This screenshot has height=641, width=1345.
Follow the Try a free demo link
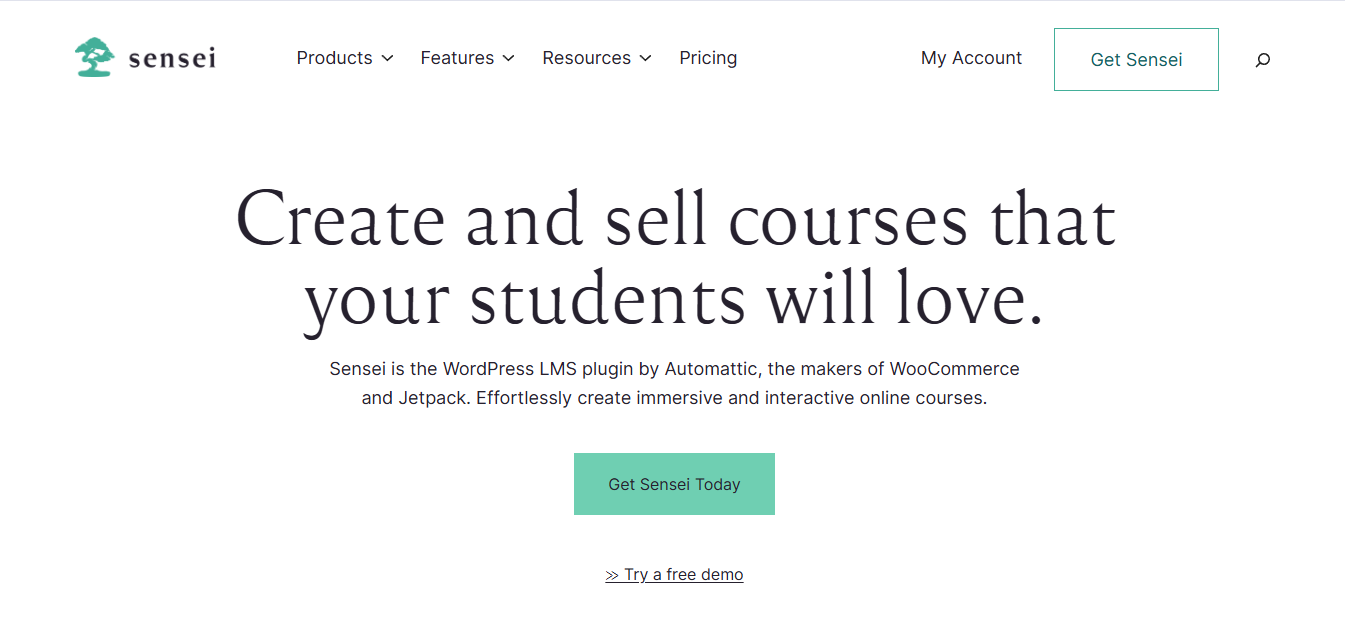tap(684, 575)
